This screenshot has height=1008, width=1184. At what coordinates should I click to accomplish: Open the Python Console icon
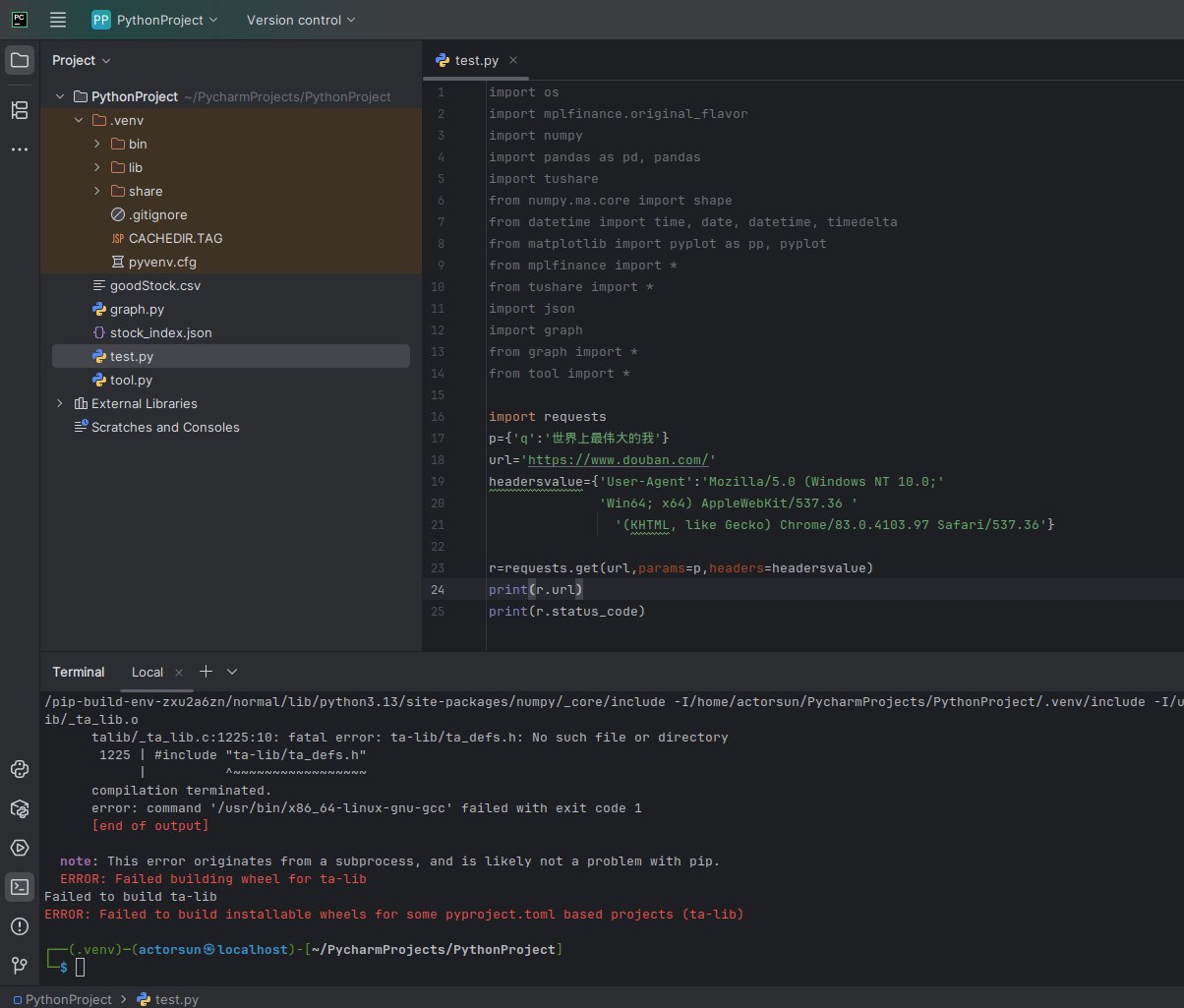[20, 769]
